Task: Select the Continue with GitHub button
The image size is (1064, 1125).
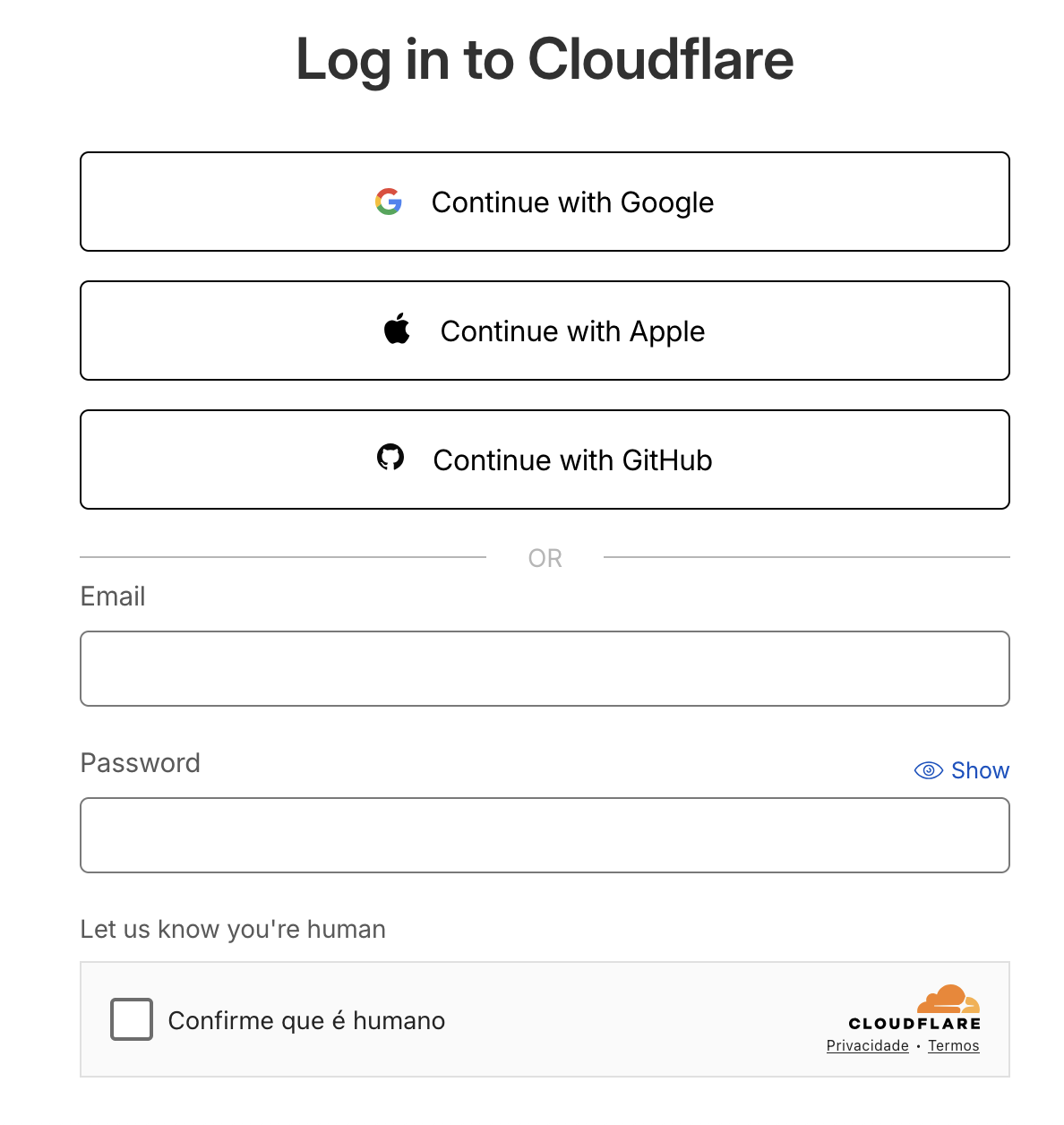Action: point(545,459)
